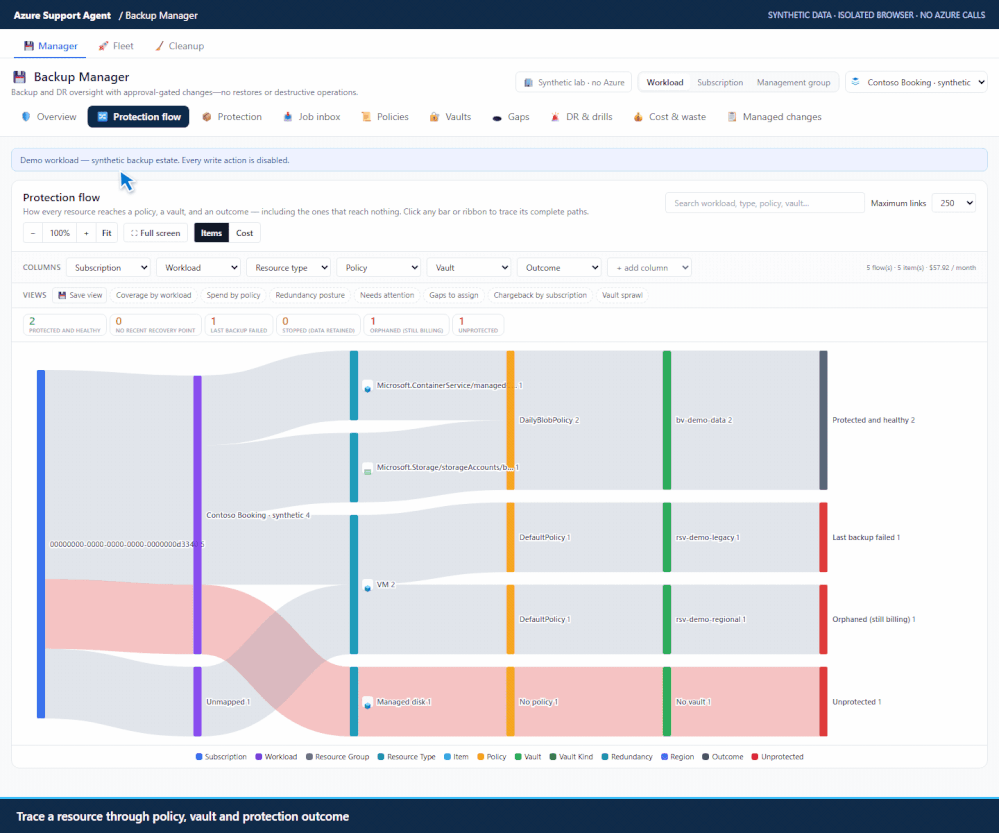Open the Workload column dropdown
This screenshot has width=999, height=833.
point(198,268)
